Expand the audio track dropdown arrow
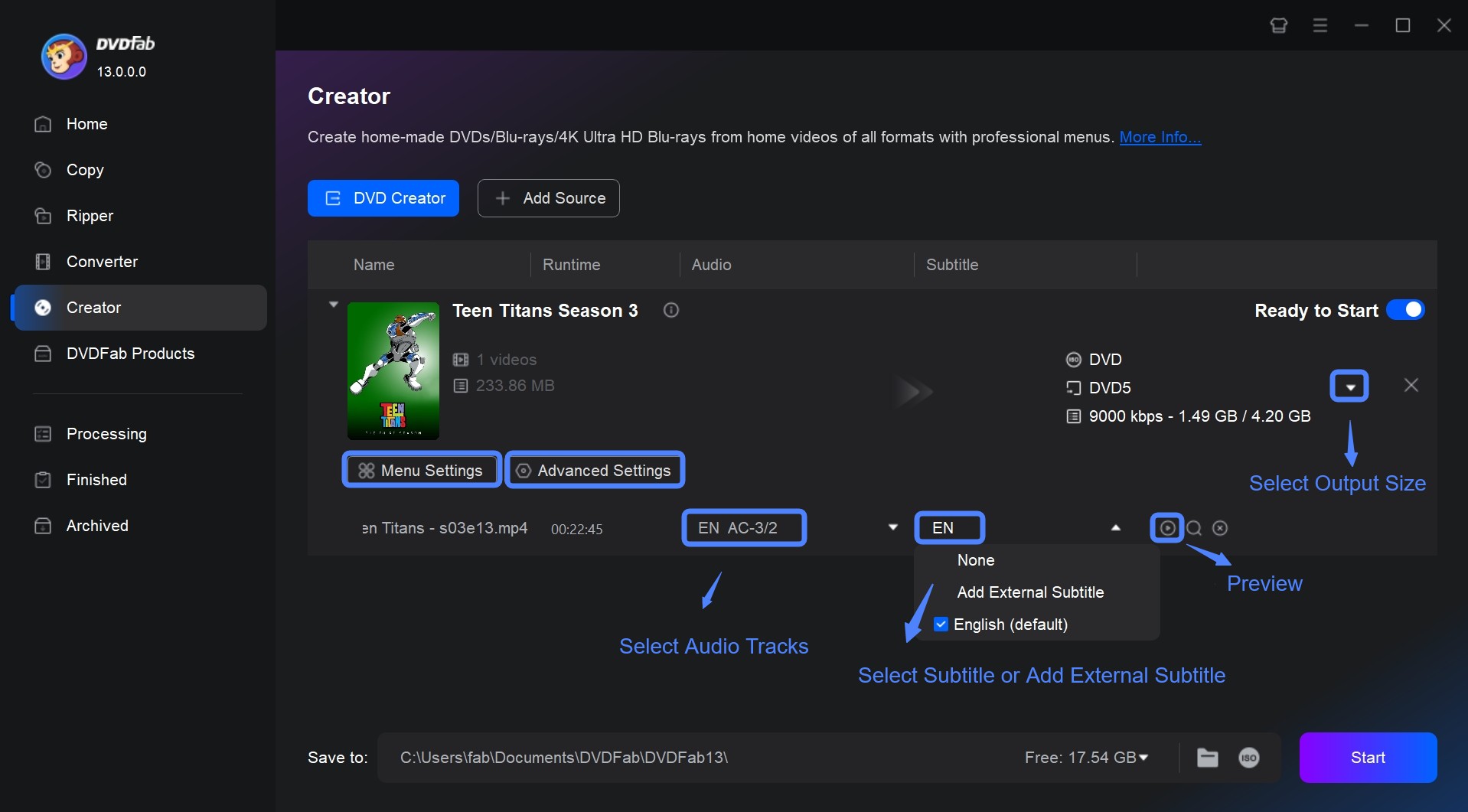Image resolution: width=1468 pixels, height=812 pixels. pyautogui.click(x=892, y=527)
